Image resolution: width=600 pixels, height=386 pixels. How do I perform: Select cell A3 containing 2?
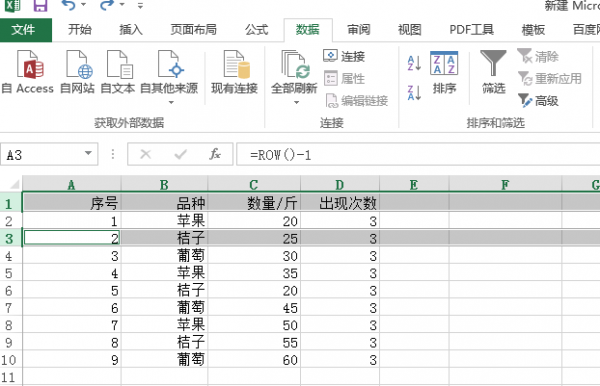click(x=72, y=238)
